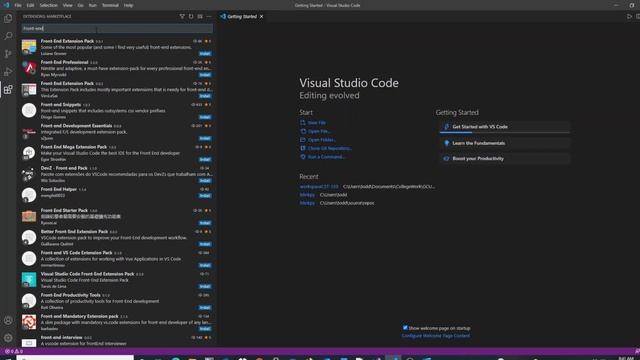640x360 pixels.
Task: Open the Terminal menu
Action: [x=110, y=5]
